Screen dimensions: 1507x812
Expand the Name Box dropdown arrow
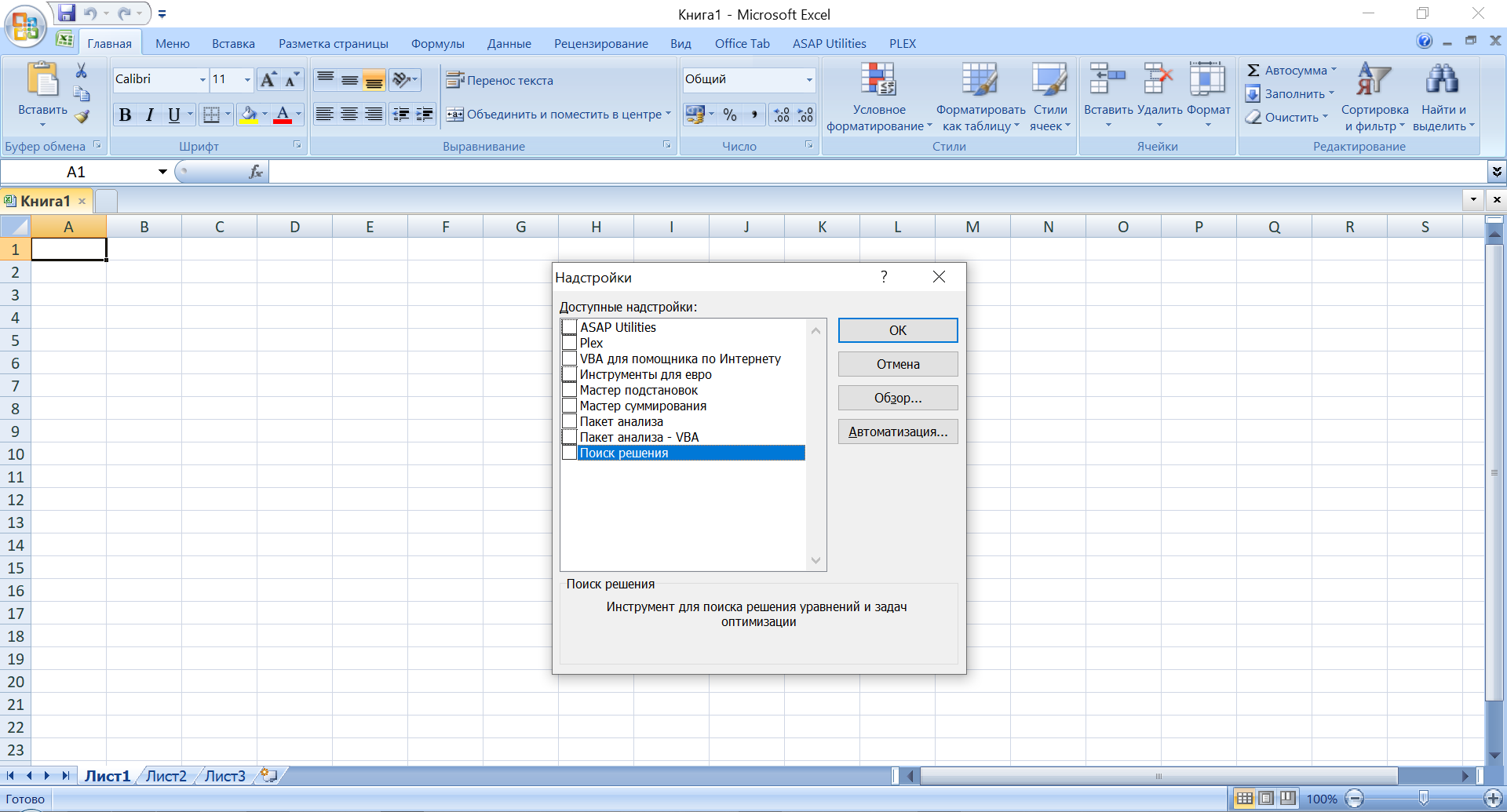[x=162, y=172]
